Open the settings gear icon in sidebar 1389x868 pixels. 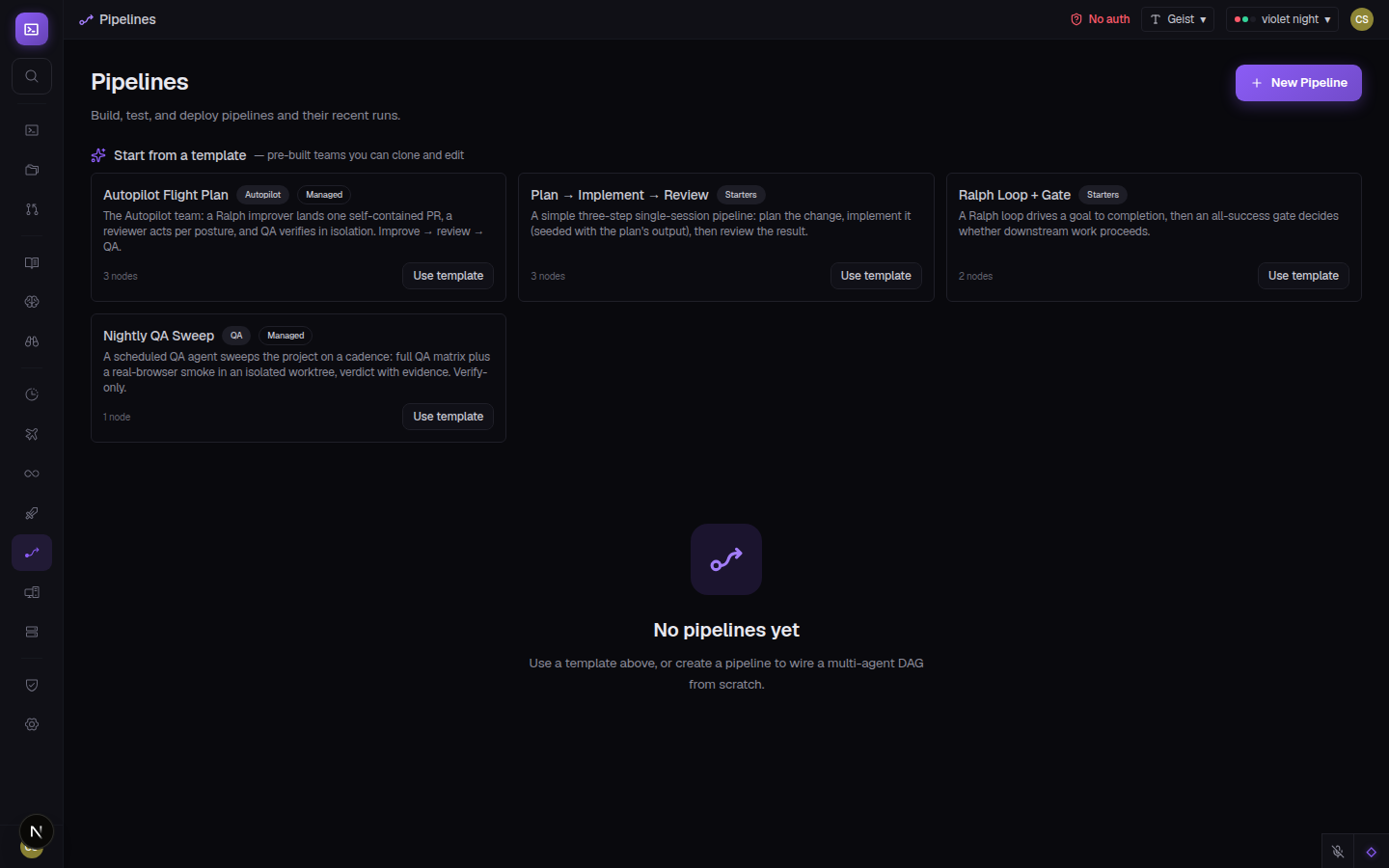pos(32,724)
